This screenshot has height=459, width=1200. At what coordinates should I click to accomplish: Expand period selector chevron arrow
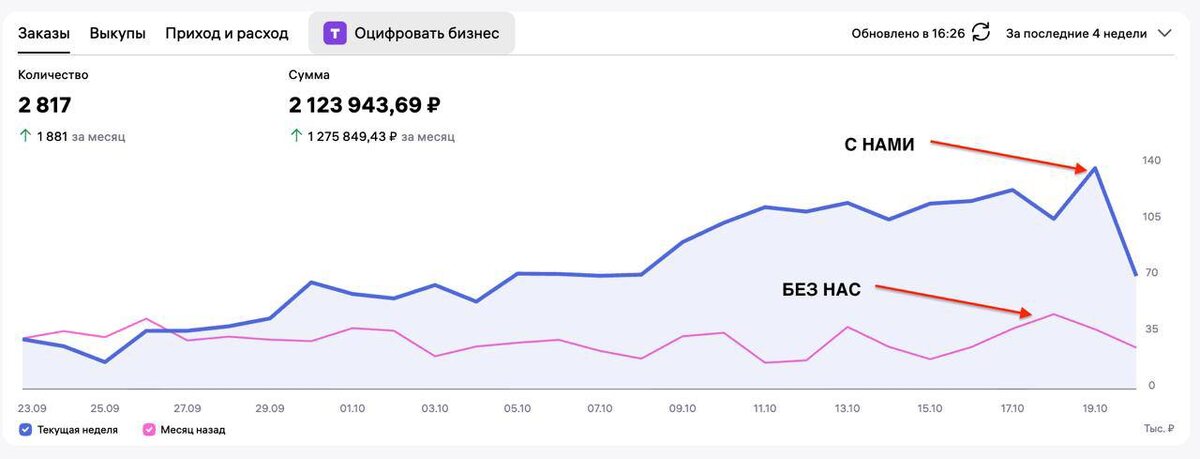click(x=1164, y=33)
